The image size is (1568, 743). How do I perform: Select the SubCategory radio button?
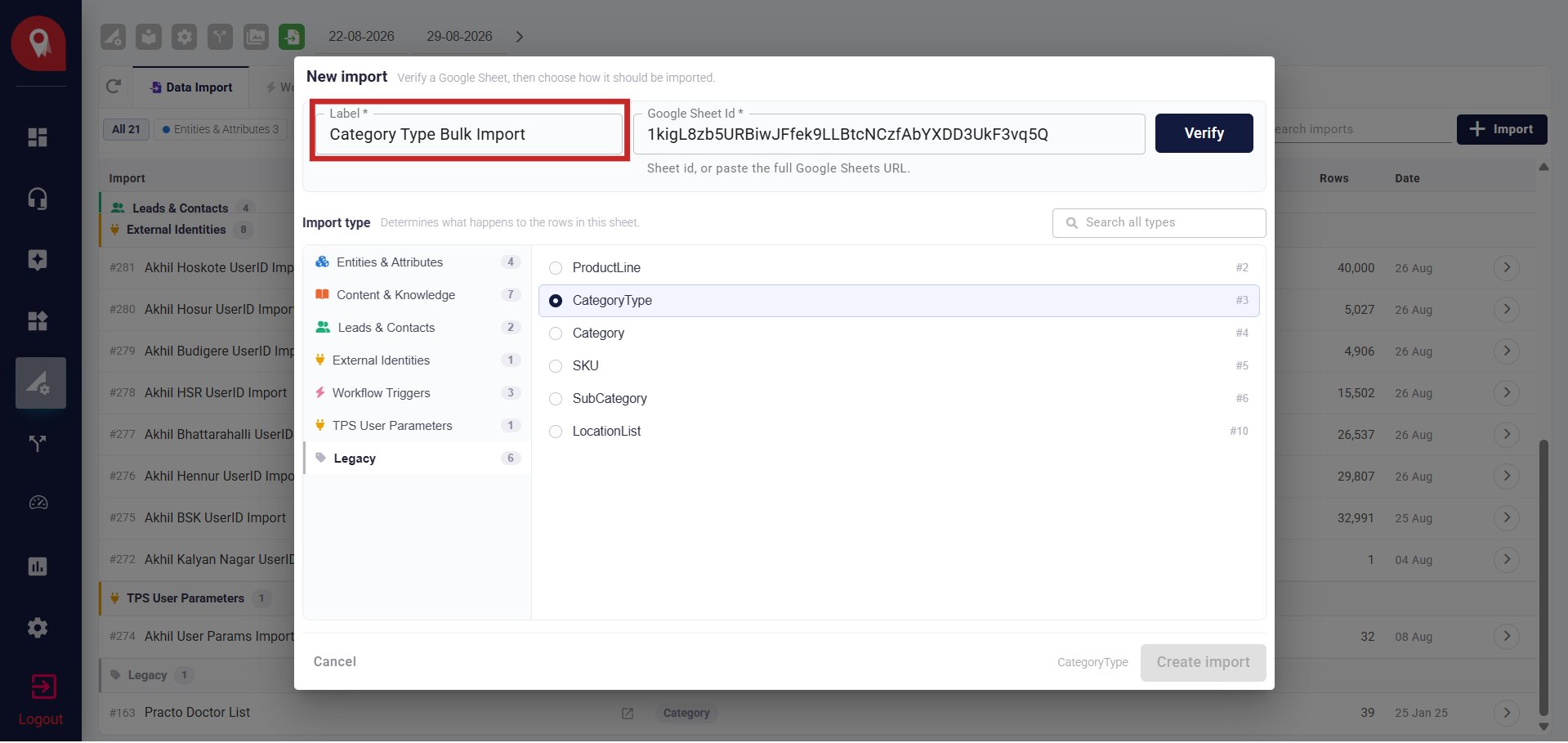(556, 399)
